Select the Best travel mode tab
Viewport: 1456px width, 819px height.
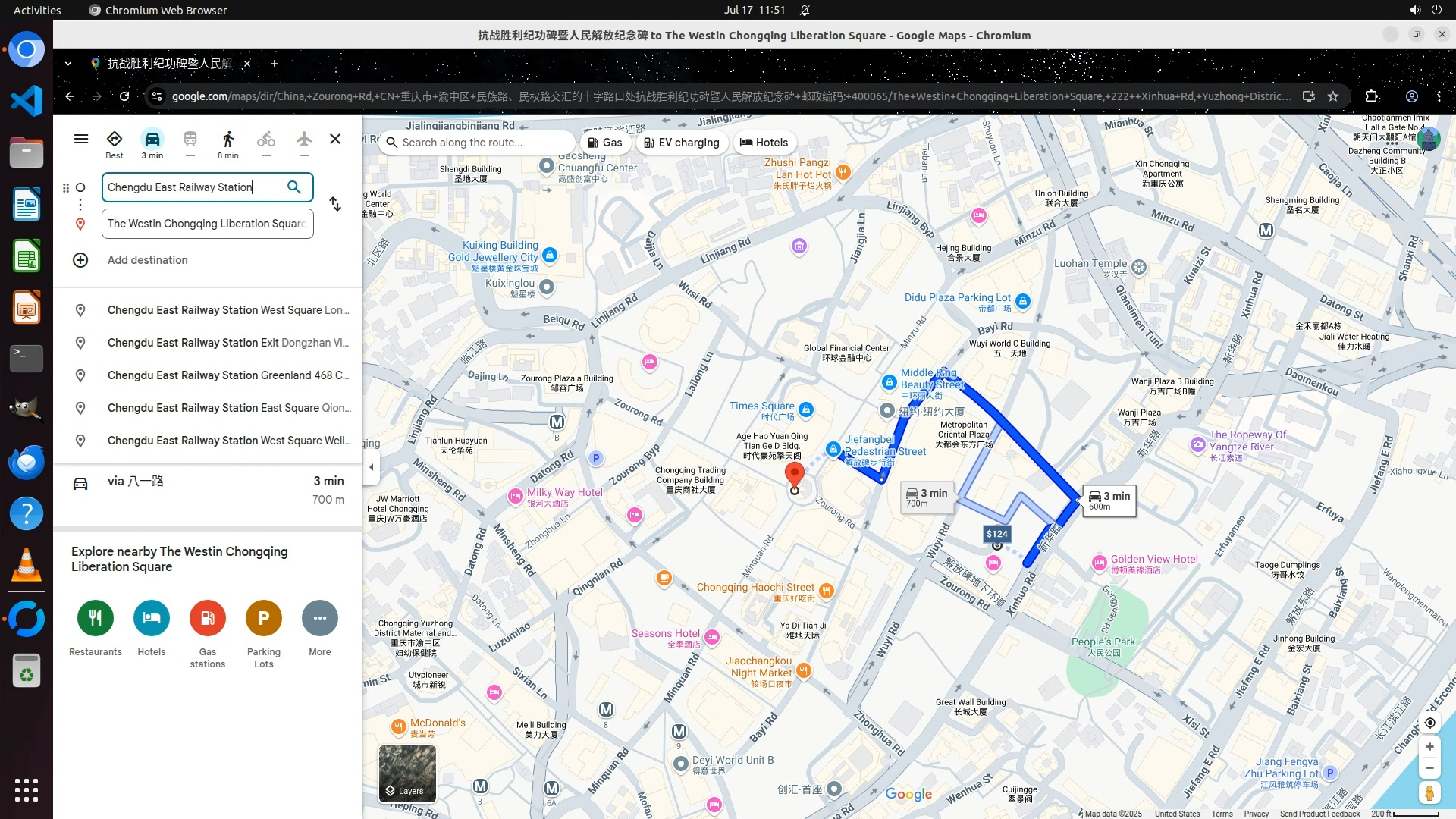pos(115,143)
